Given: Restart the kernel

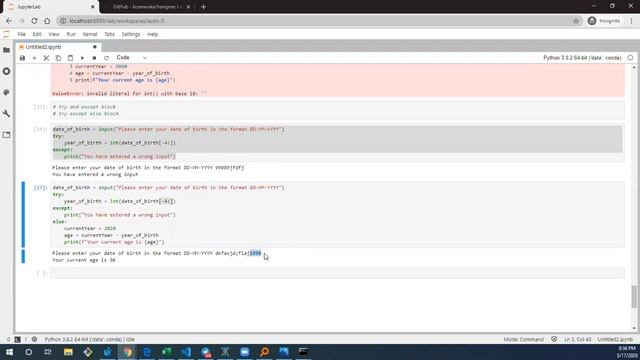Looking at the screenshot, I should tap(106, 58).
